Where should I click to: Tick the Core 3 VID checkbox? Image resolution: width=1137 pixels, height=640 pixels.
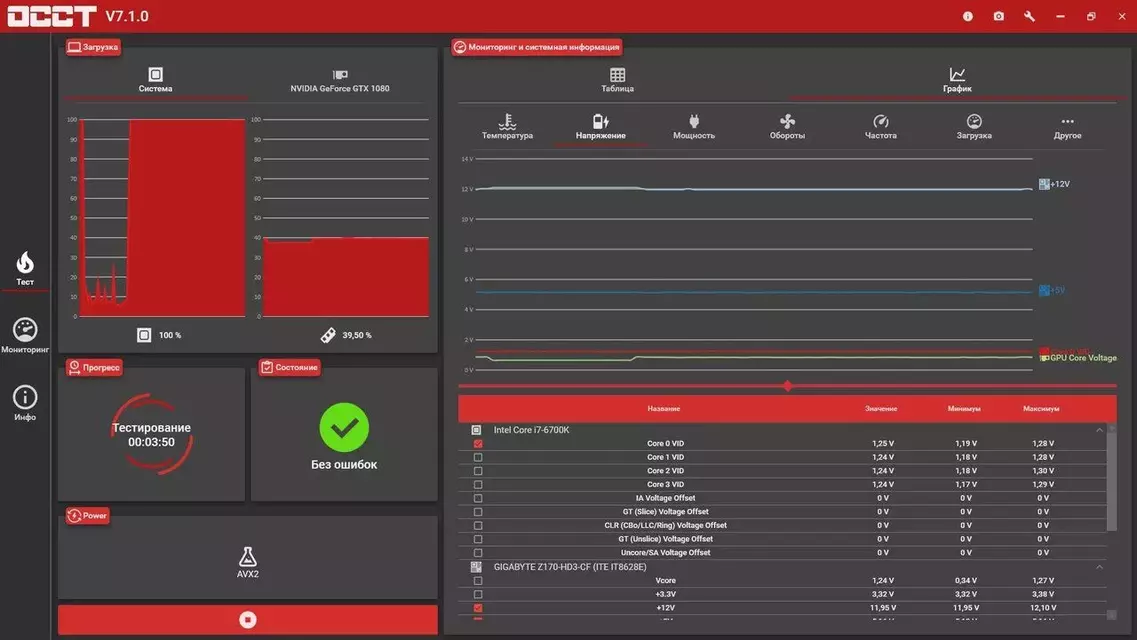(478, 484)
